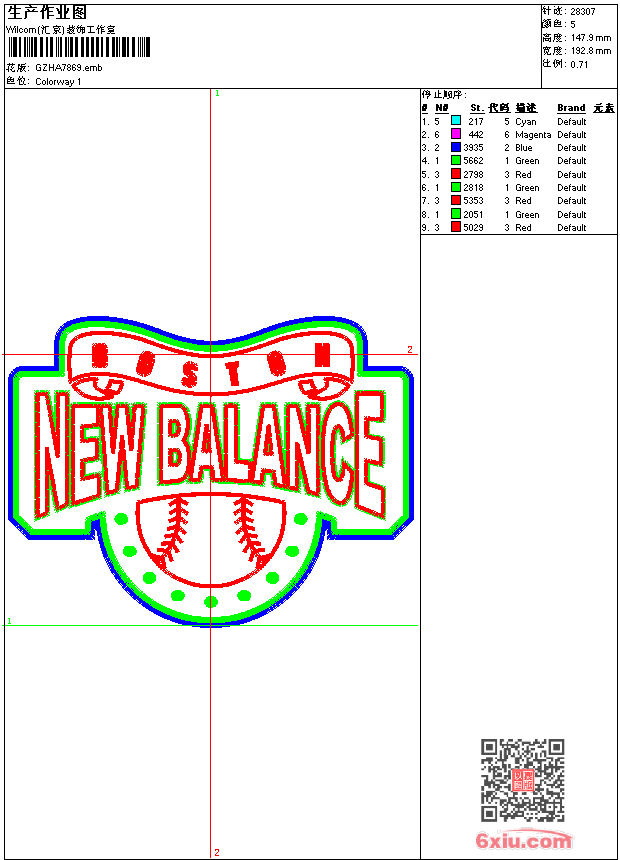The height and width of the screenshot is (860, 620).
Task: Click the red swatch beside stitch count 5353
Action: [x=455, y=200]
